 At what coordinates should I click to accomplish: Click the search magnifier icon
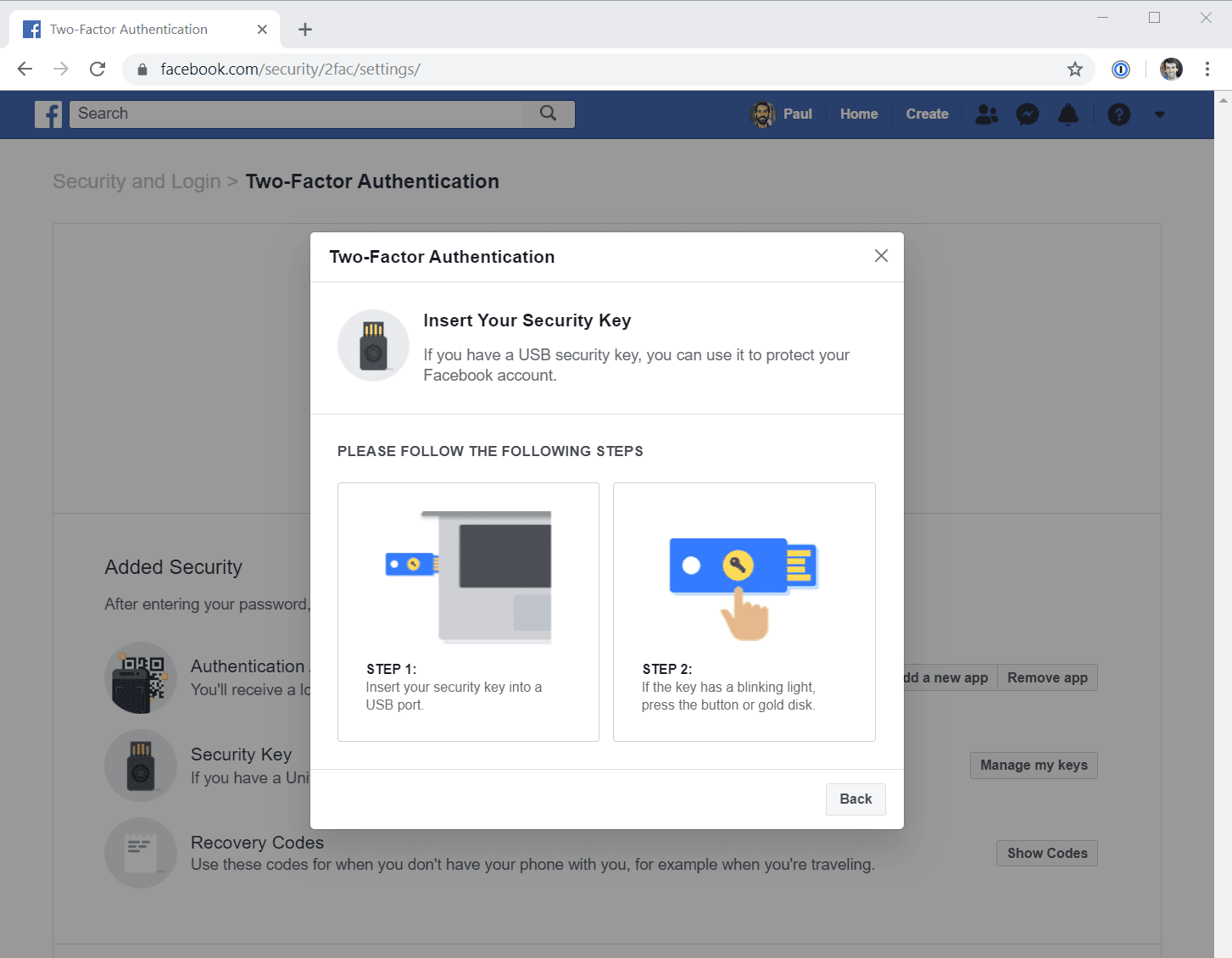549,114
